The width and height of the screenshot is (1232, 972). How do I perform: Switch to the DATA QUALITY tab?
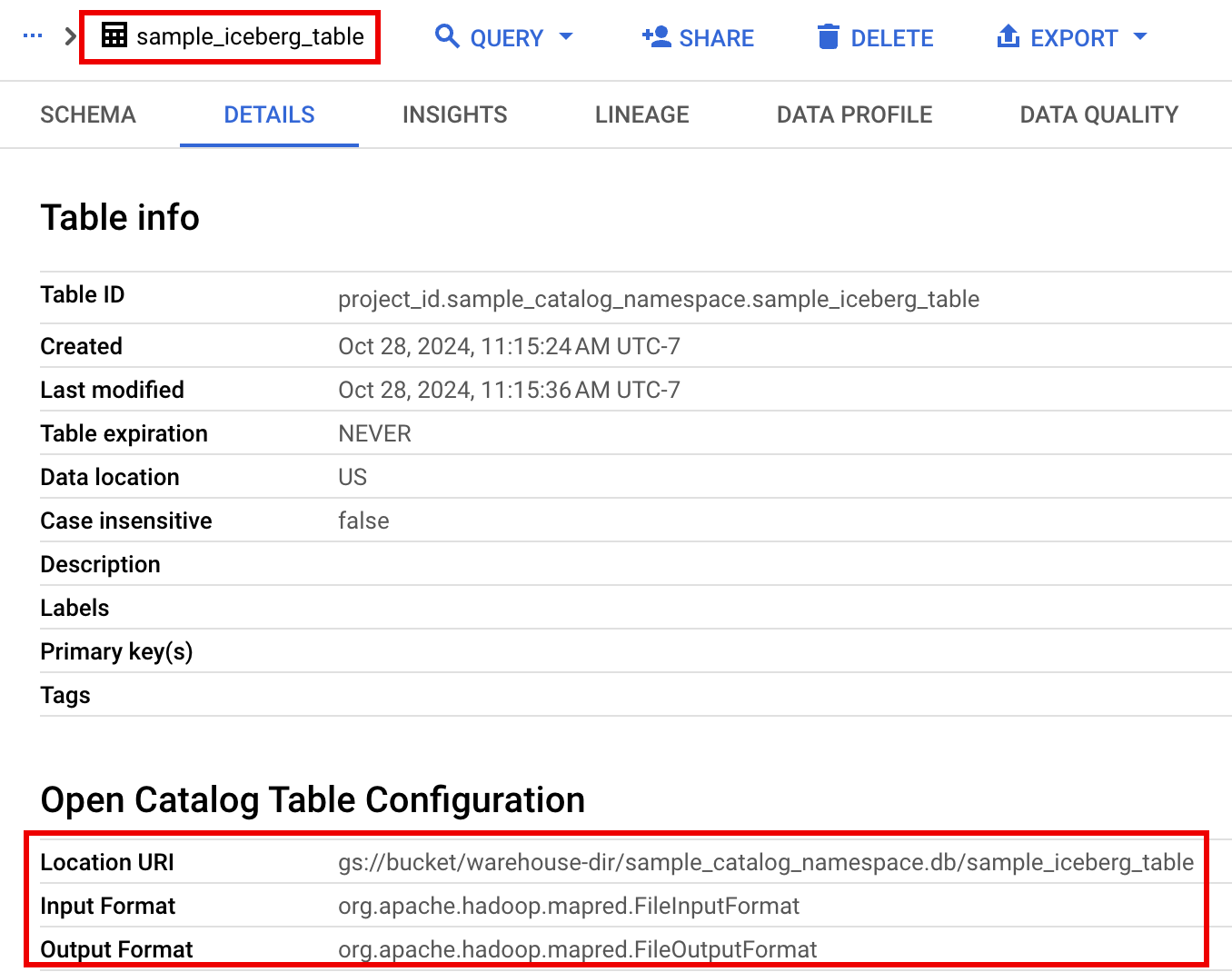[1098, 114]
